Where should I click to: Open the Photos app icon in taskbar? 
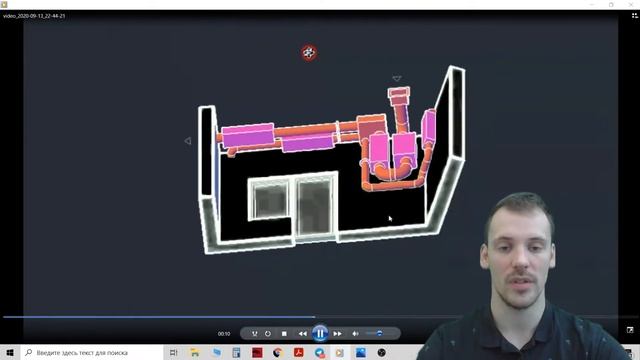[361, 352]
